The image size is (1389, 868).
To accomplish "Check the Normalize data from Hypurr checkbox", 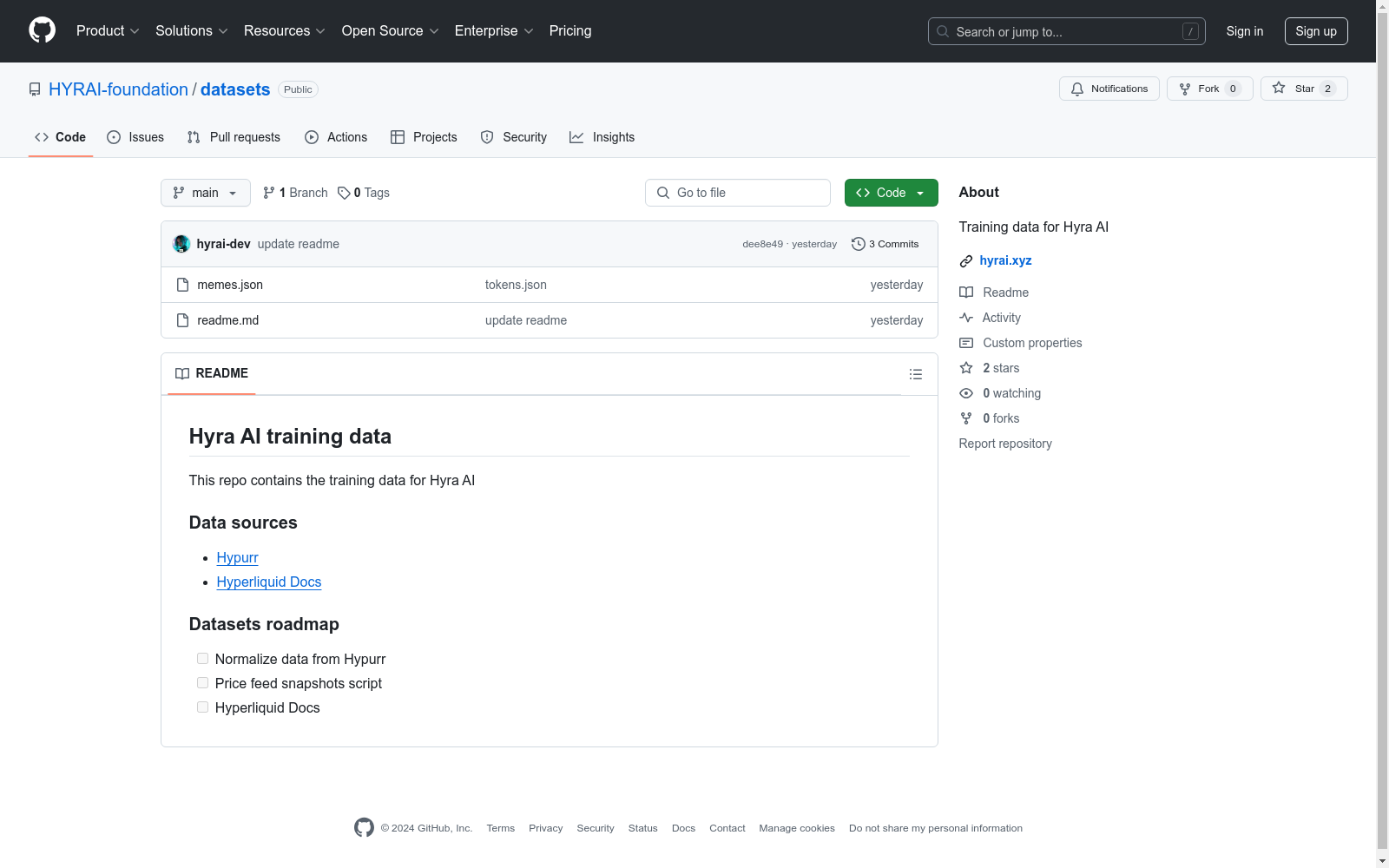I will [x=202, y=659].
